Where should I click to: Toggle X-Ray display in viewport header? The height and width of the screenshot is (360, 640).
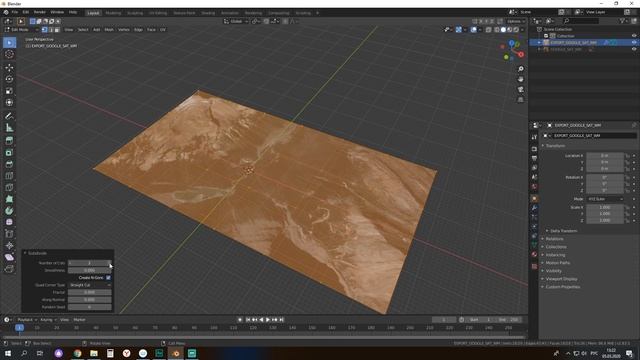(x=489, y=30)
